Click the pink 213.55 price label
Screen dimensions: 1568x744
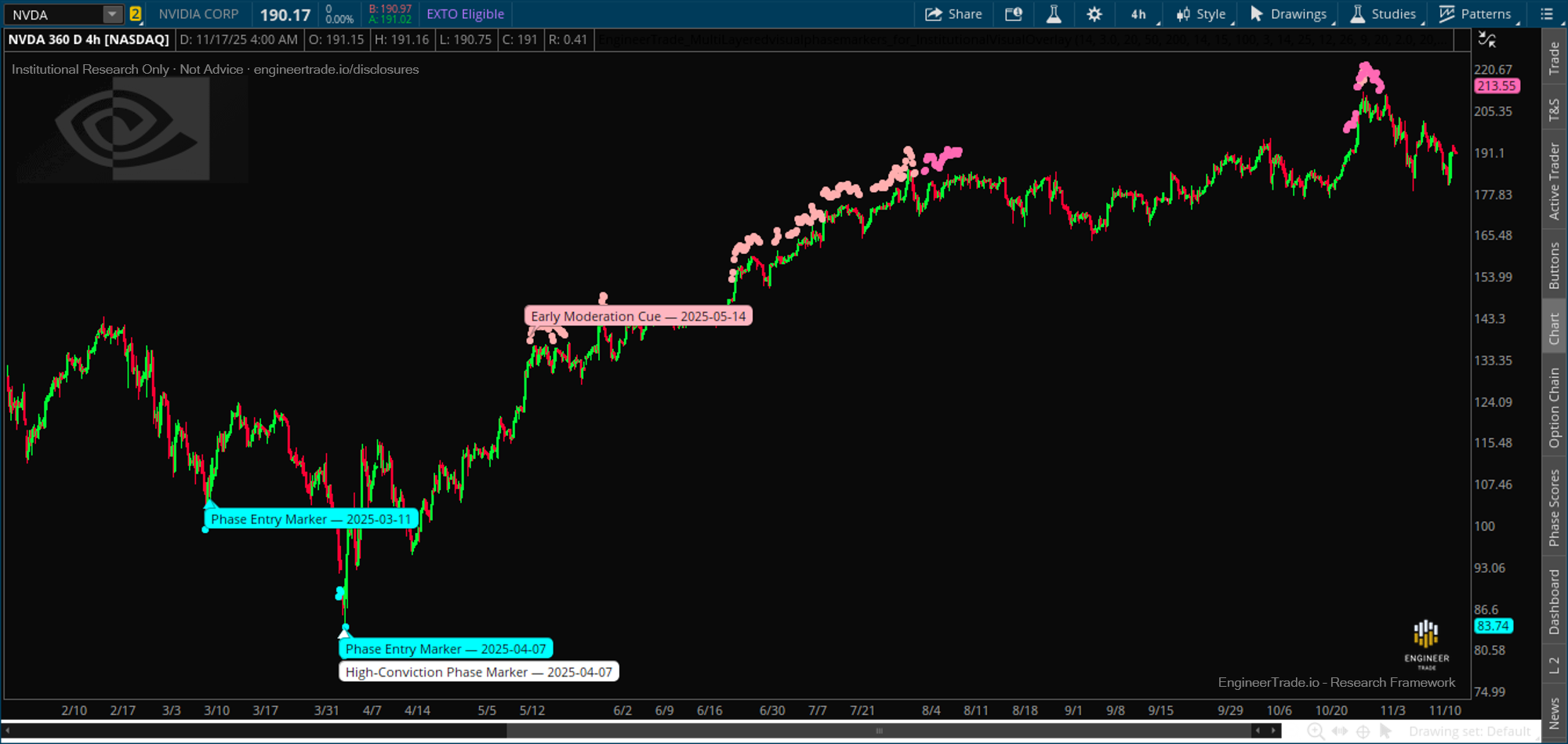(1496, 86)
